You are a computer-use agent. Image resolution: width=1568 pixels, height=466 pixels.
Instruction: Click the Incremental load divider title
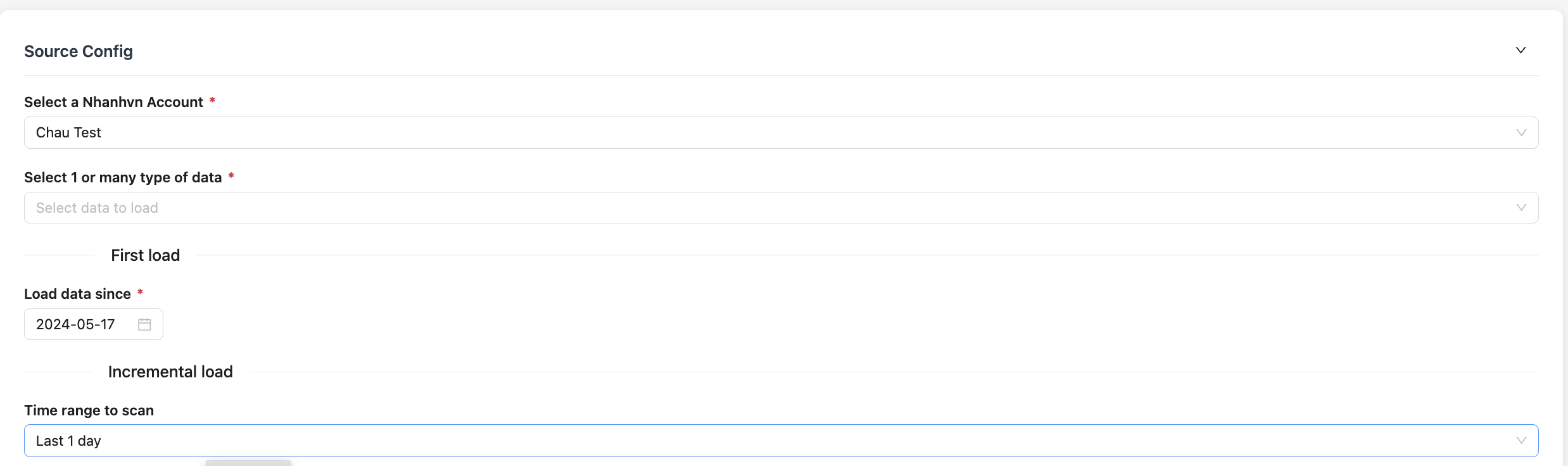pyautogui.click(x=170, y=372)
